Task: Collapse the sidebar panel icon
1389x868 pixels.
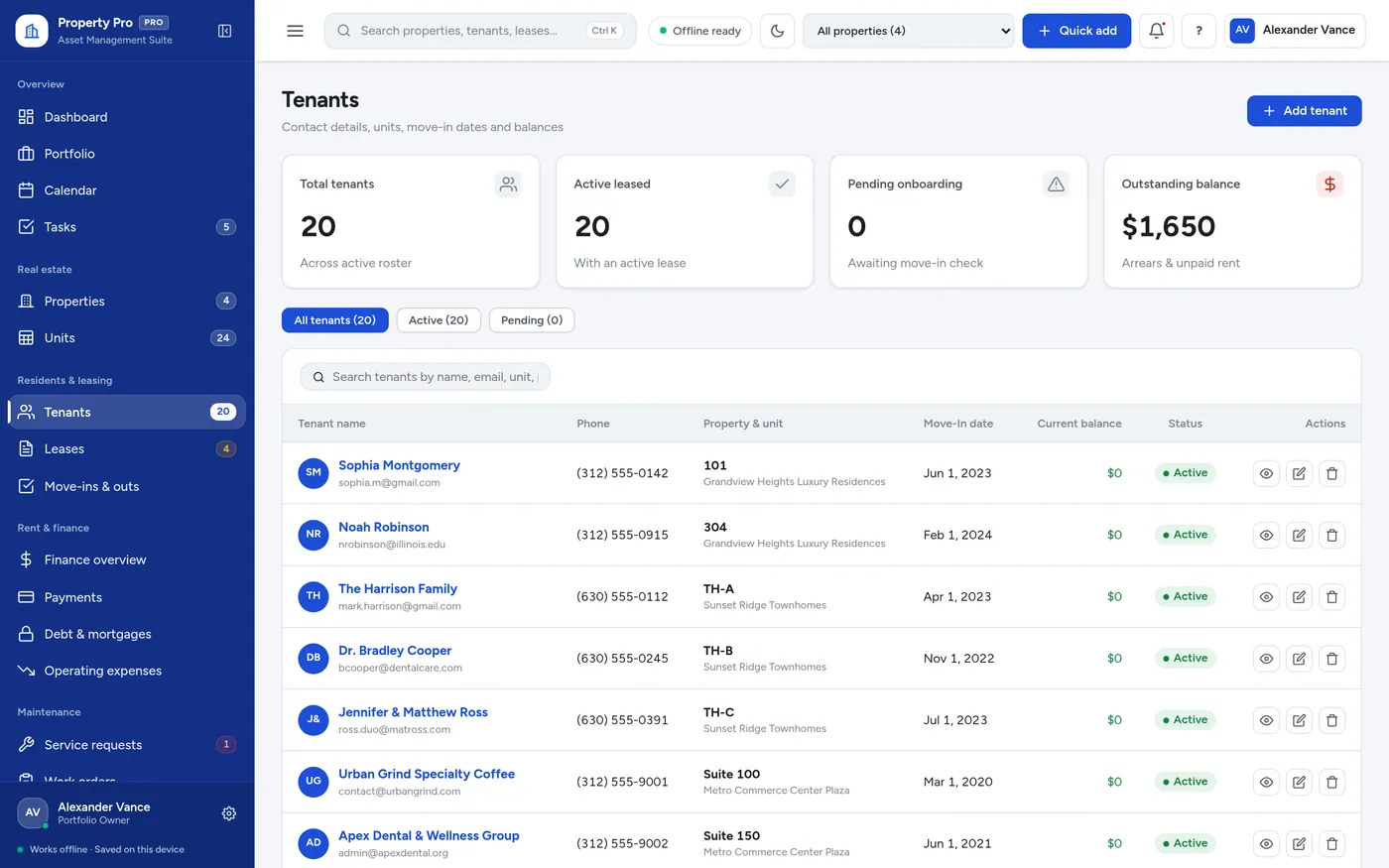Action: (225, 31)
